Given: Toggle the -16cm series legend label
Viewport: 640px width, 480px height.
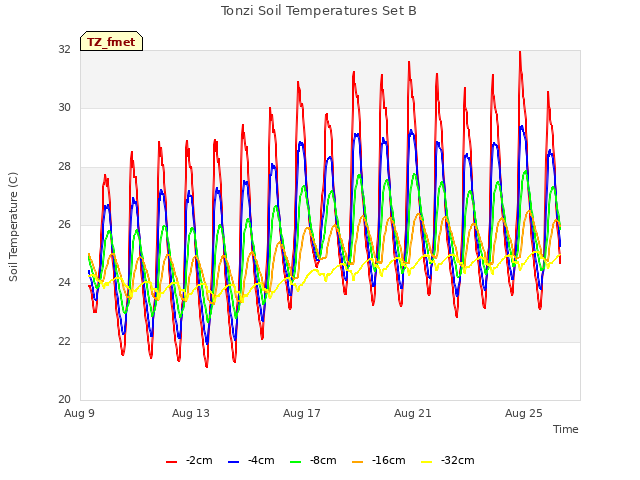Looking at the screenshot, I should click(389, 460).
